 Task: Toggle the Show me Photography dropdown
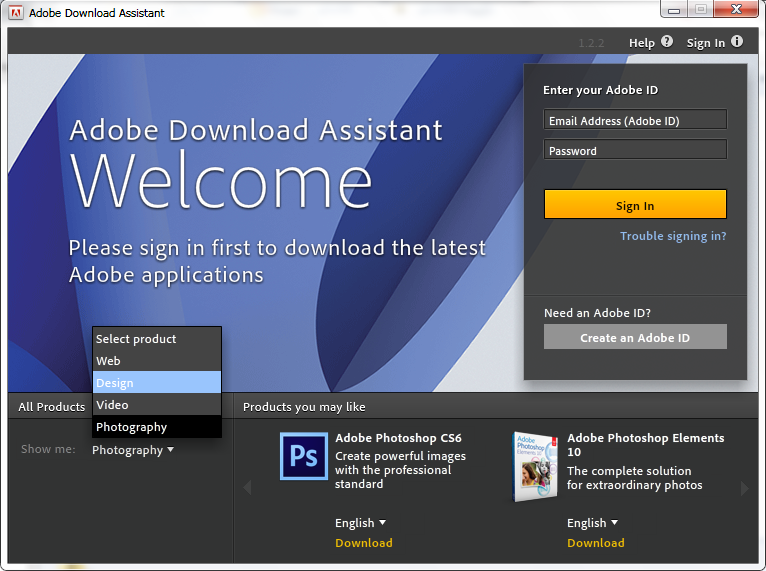[x=133, y=449]
